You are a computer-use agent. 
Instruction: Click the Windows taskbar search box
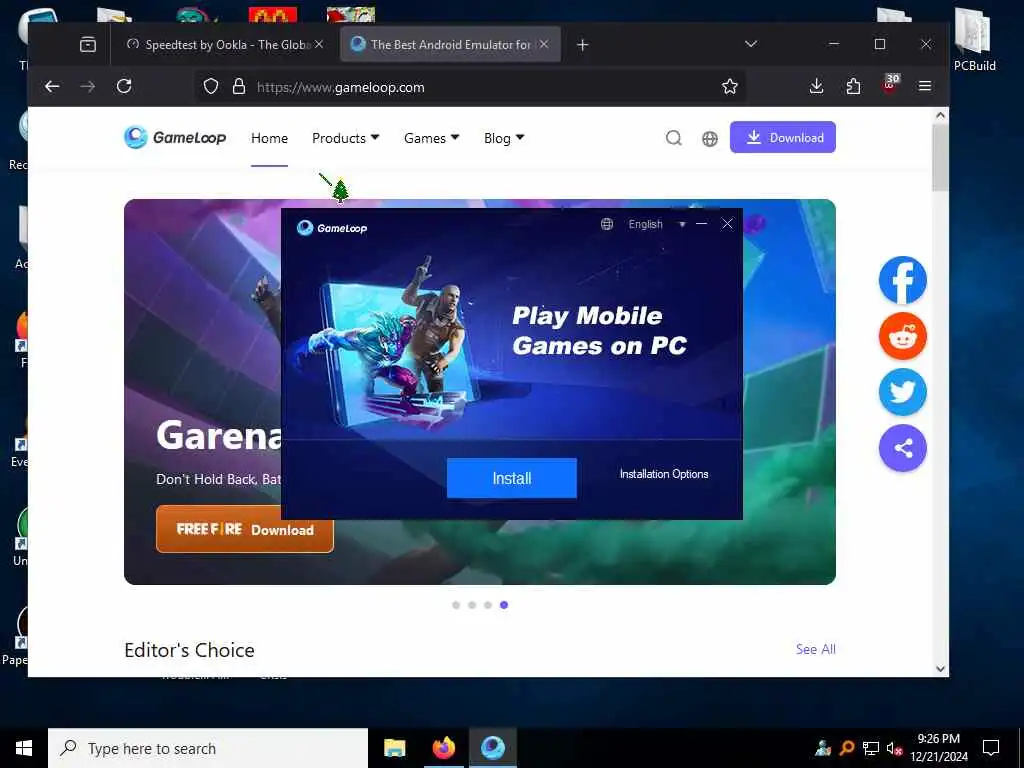pyautogui.click(x=208, y=748)
